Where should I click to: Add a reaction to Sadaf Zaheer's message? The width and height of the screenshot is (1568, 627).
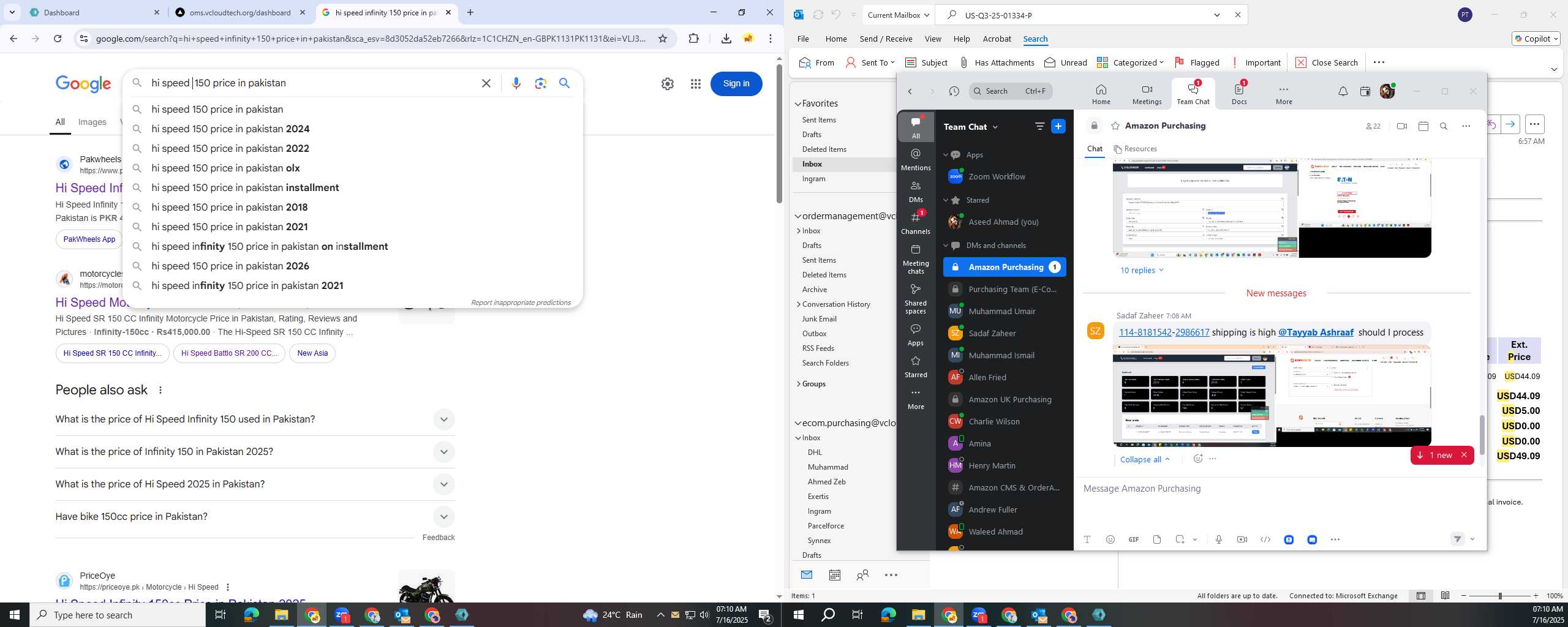point(1198,459)
